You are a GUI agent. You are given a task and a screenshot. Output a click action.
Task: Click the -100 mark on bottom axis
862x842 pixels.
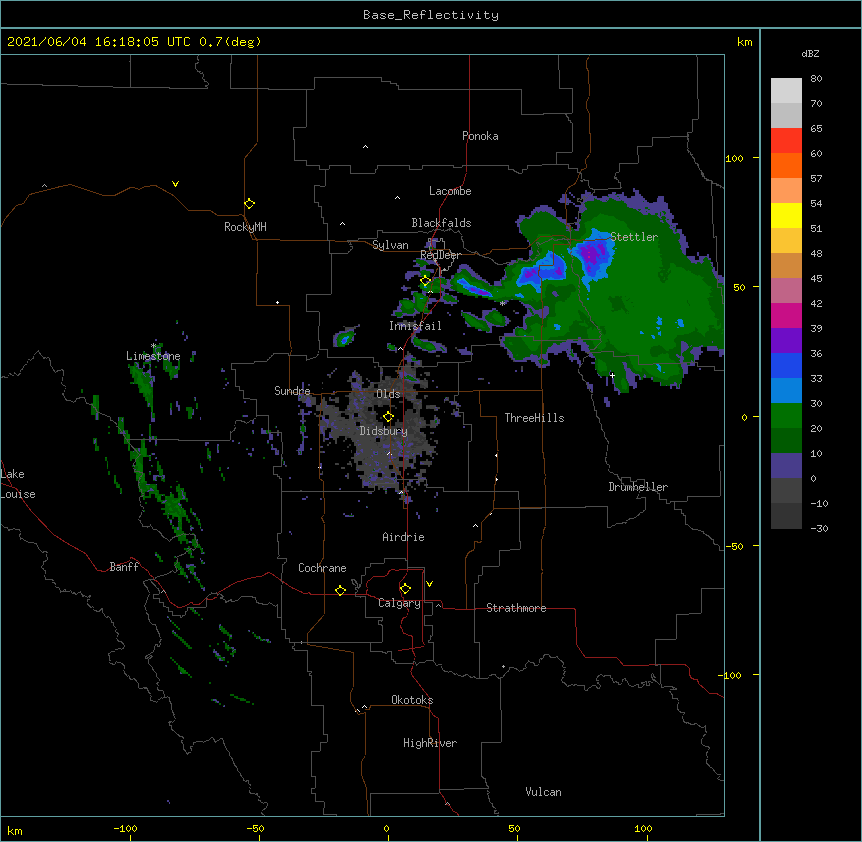coord(125,828)
